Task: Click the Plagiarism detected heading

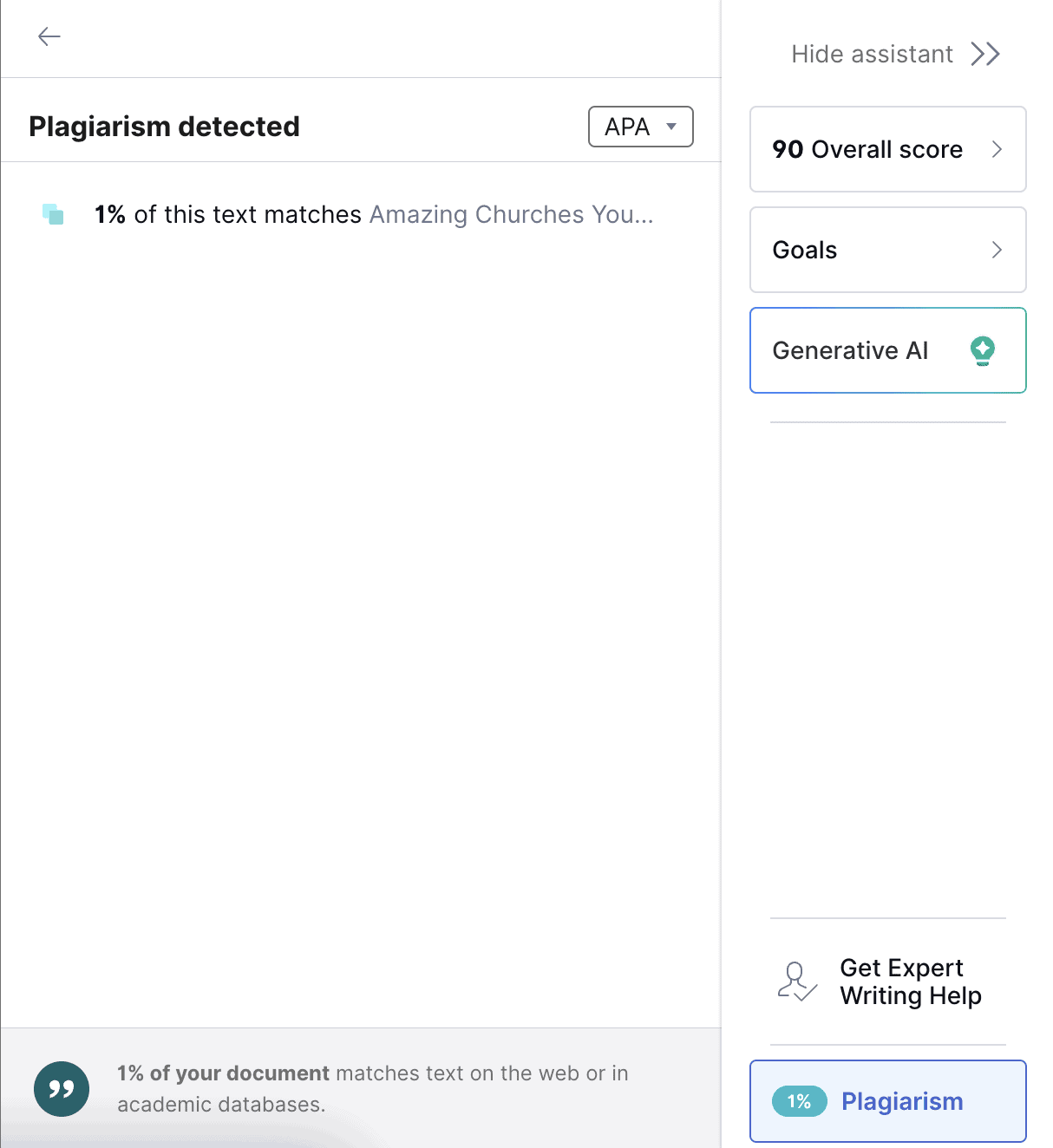Action: 164,127
